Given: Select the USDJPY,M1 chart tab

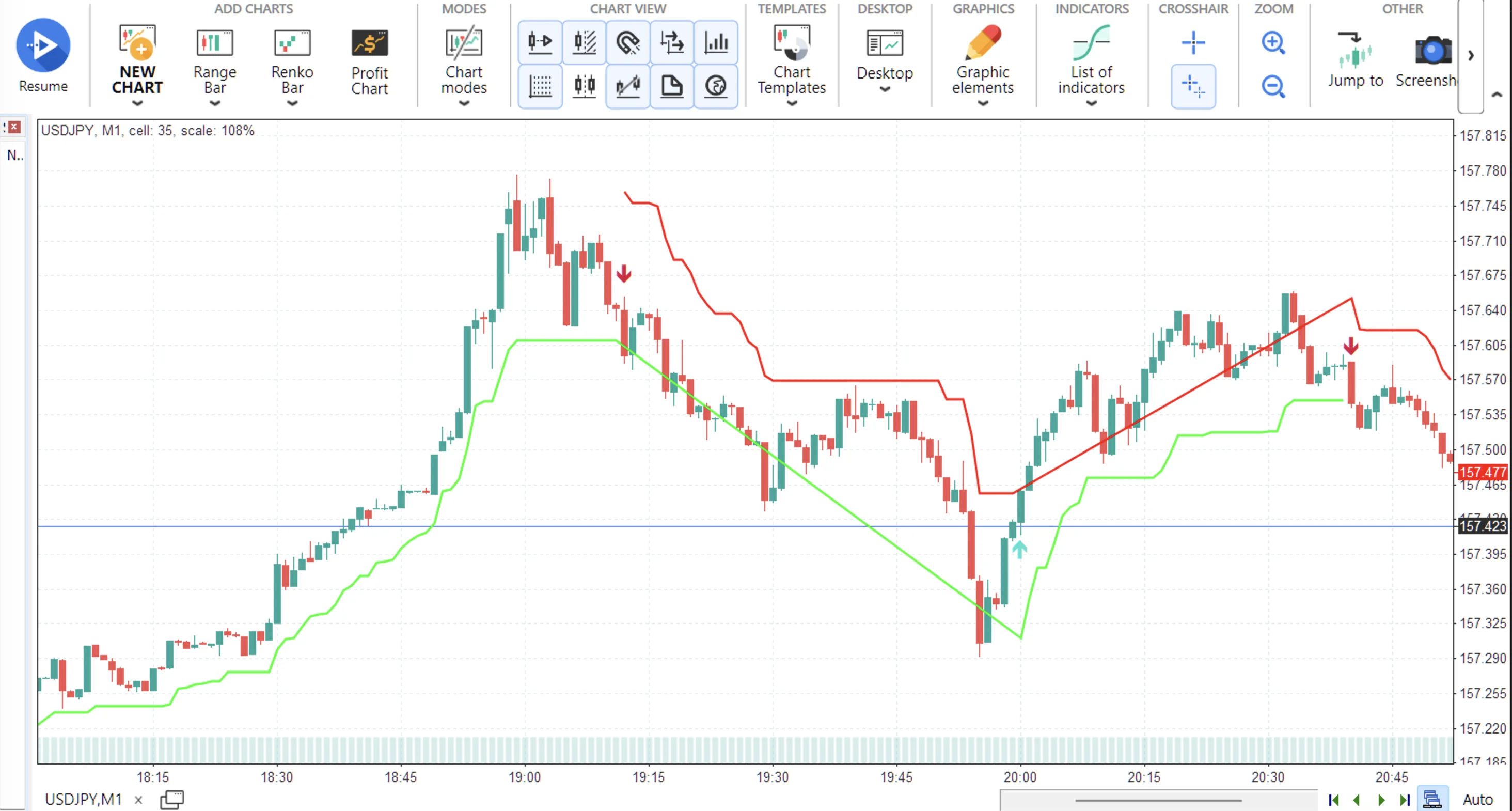Looking at the screenshot, I should (83, 799).
